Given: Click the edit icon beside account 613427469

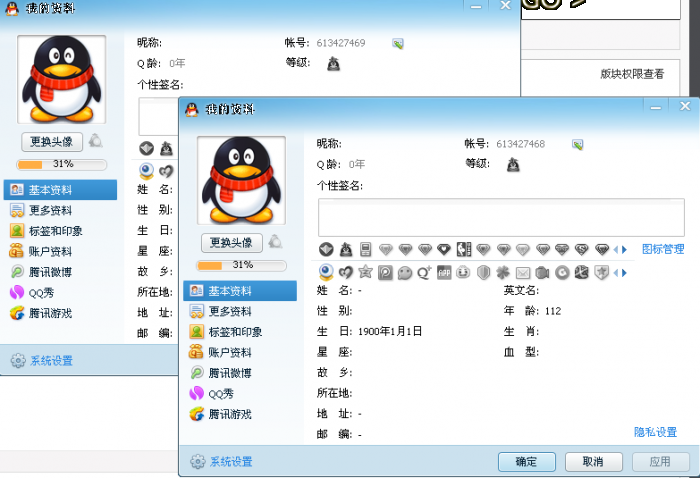Looking at the screenshot, I should (x=398, y=43).
